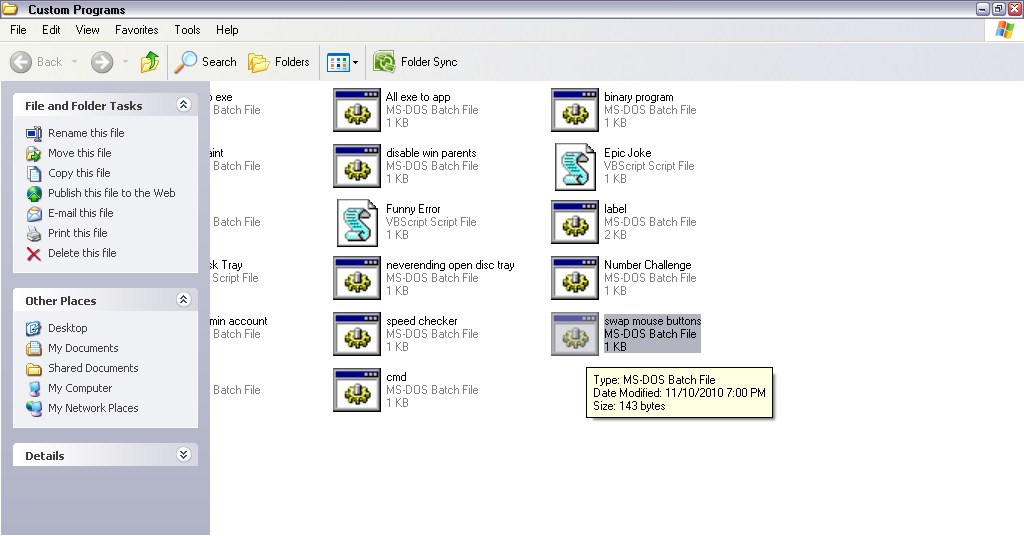
Task: Click the e-mail envelope icon
Action: click(34, 213)
